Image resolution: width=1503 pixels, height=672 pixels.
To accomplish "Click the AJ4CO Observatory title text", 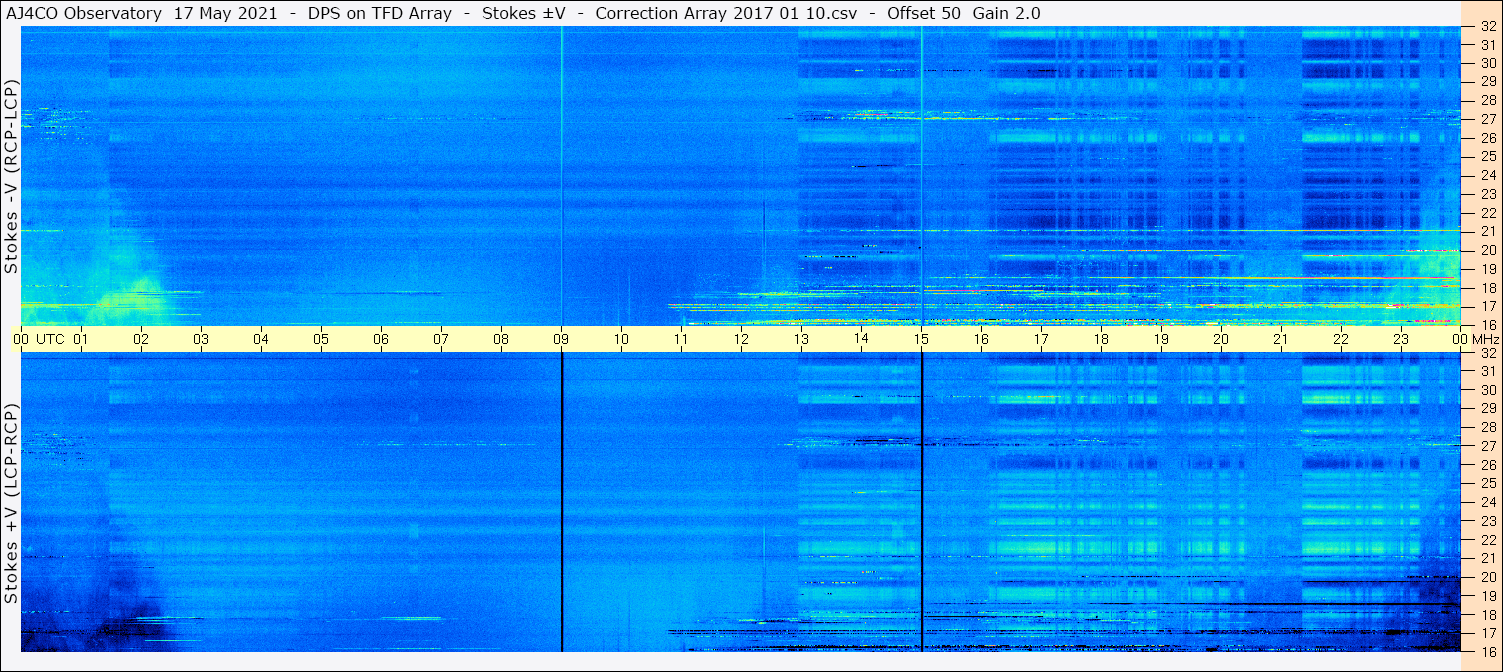I will pyautogui.click(x=82, y=13).
